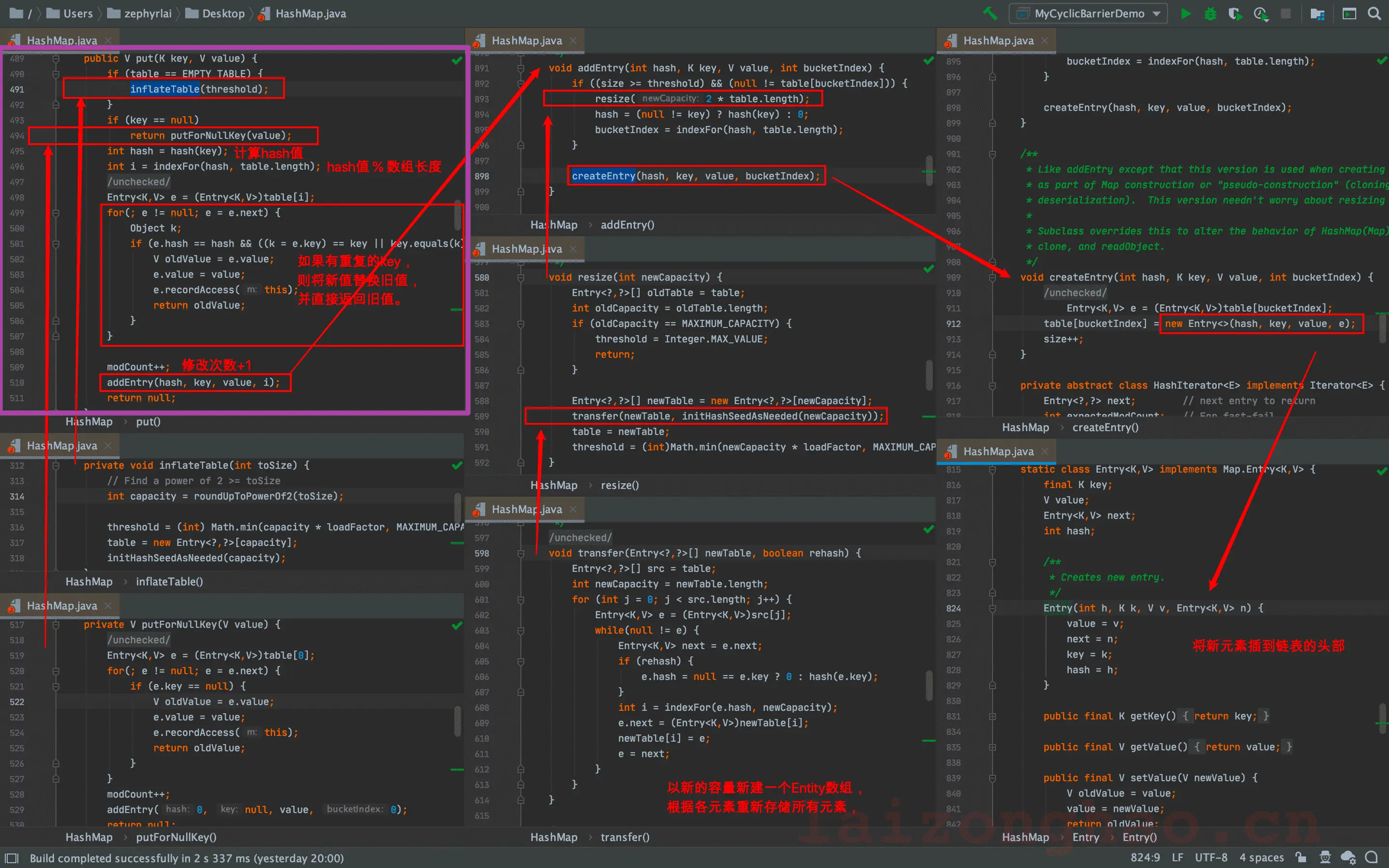Image resolution: width=1389 pixels, height=868 pixels.
Task: Open Go to Line via the 824:9 indicator
Action: [x=1145, y=858]
